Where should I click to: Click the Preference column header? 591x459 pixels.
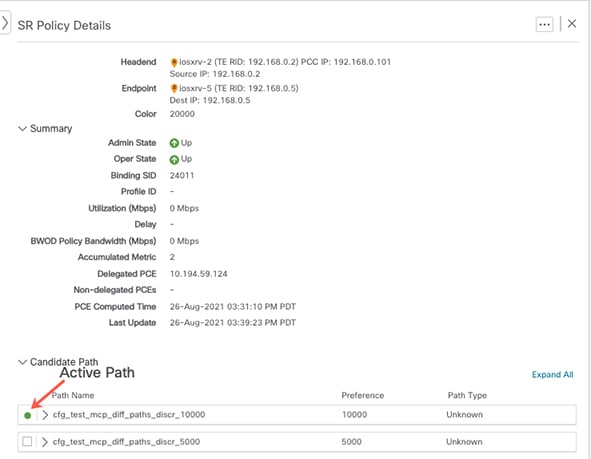pos(363,395)
